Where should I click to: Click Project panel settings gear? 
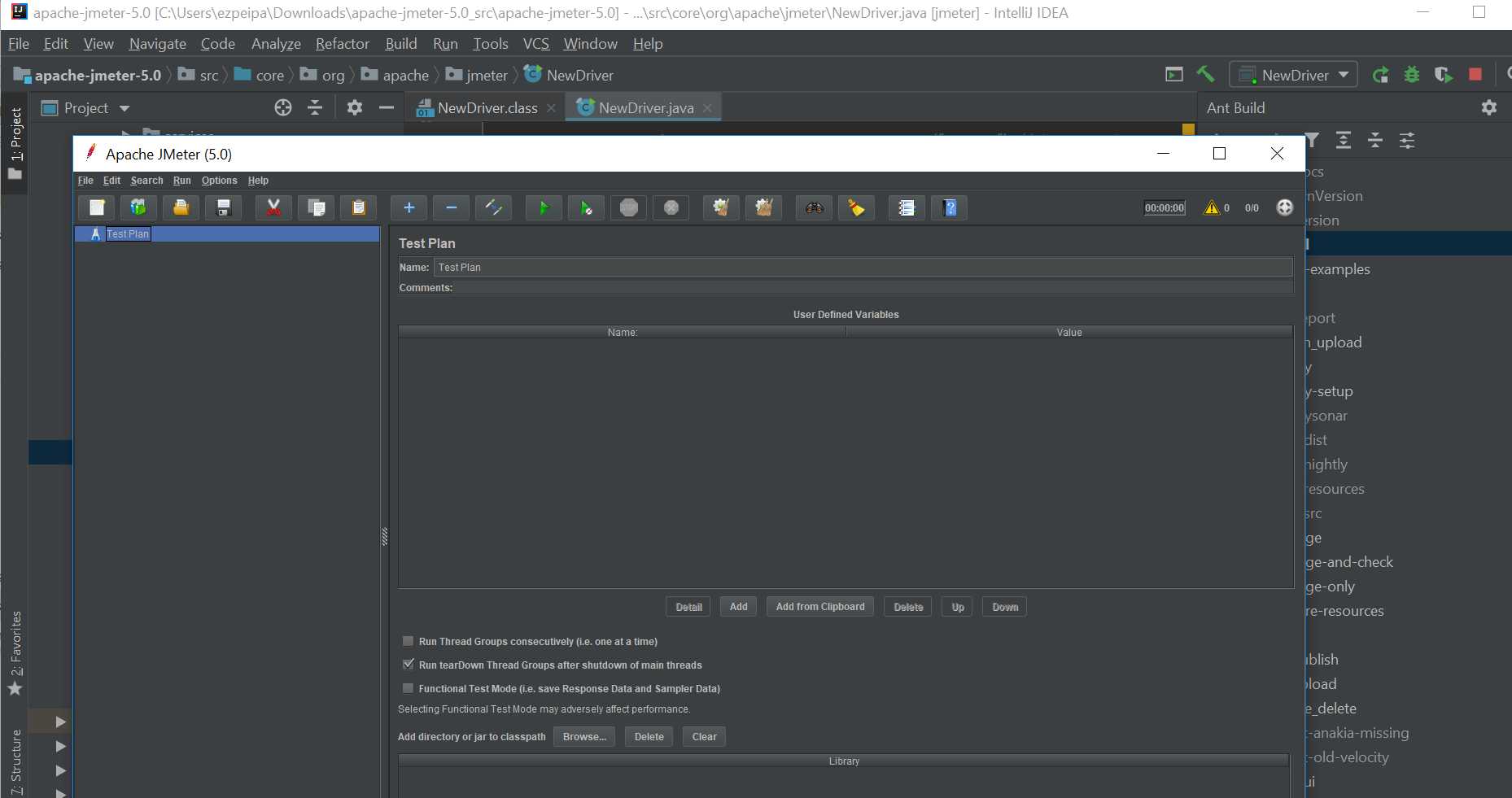(355, 107)
